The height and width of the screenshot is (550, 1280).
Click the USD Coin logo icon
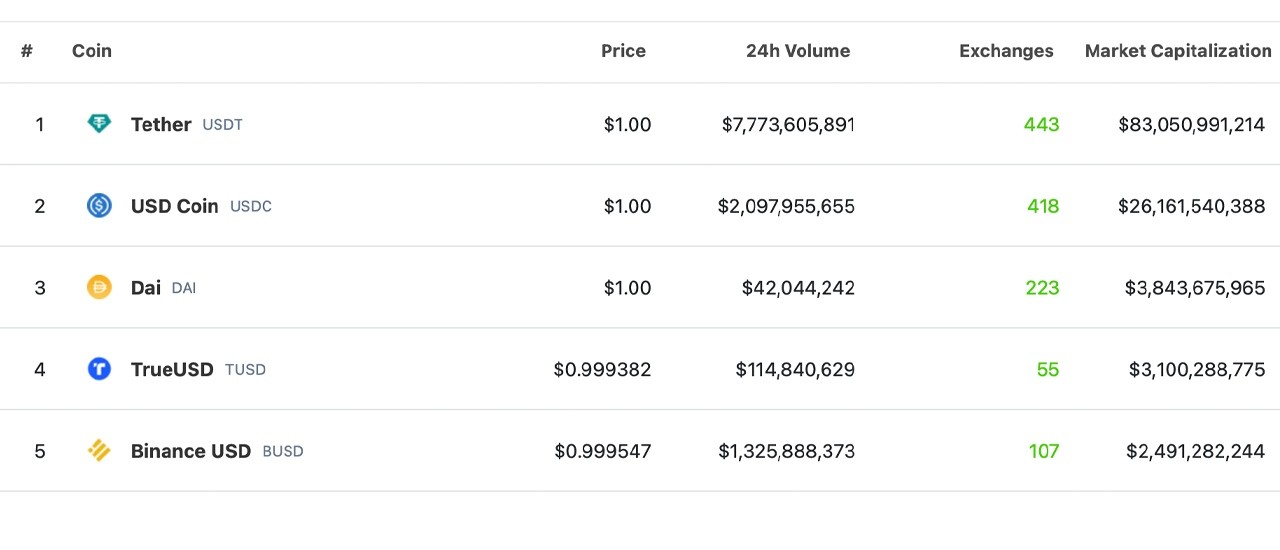tap(99, 206)
